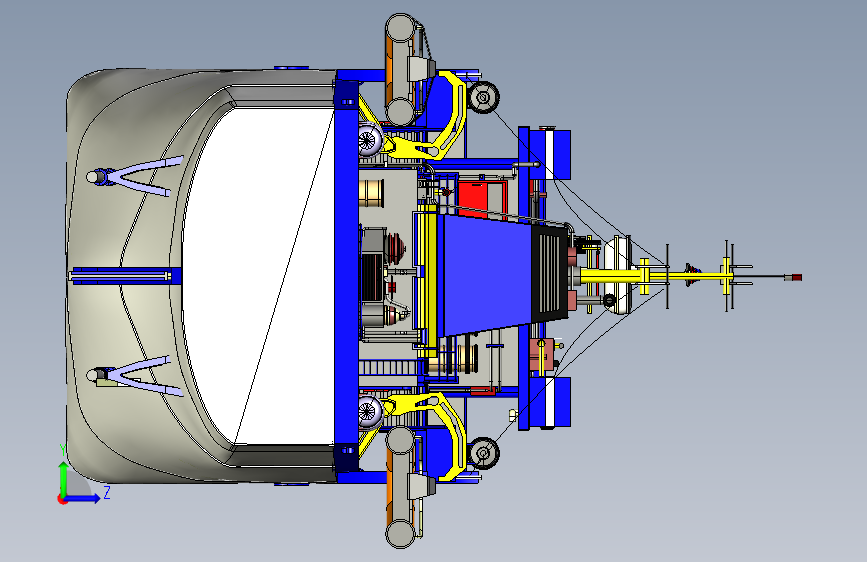The height and width of the screenshot is (562, 867).
Task: Click the blue Z axis arrow of the triad
Action: pos(83,498)
